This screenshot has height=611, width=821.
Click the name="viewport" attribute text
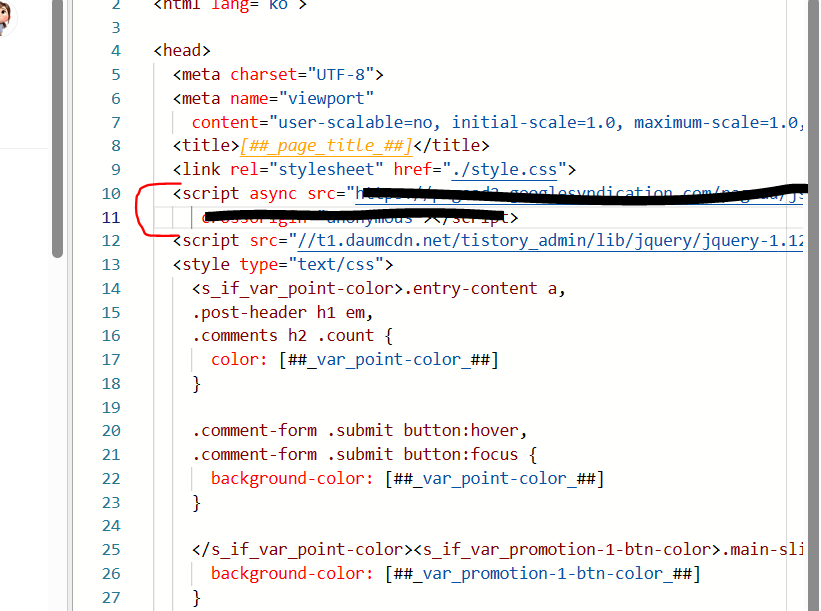pos(302,98)
